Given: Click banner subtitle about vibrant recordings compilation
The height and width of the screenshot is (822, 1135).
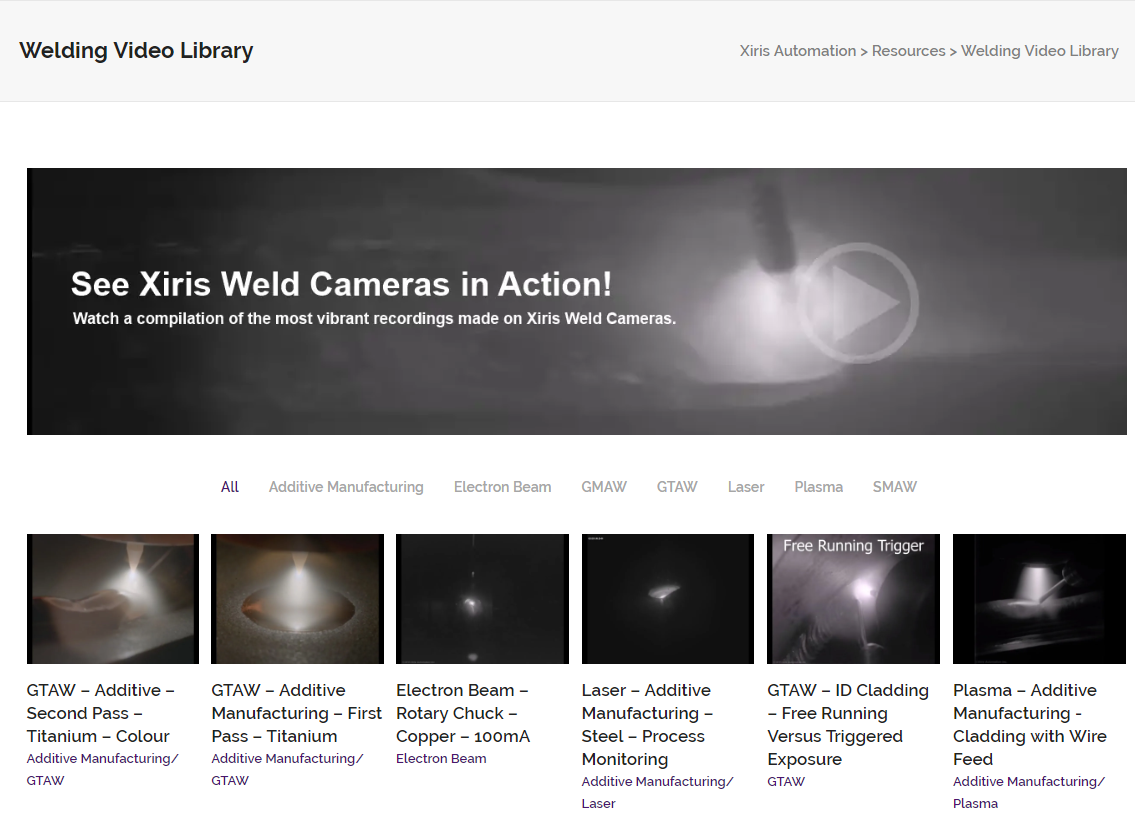Looking at the screenshot, I should (374, 318).
